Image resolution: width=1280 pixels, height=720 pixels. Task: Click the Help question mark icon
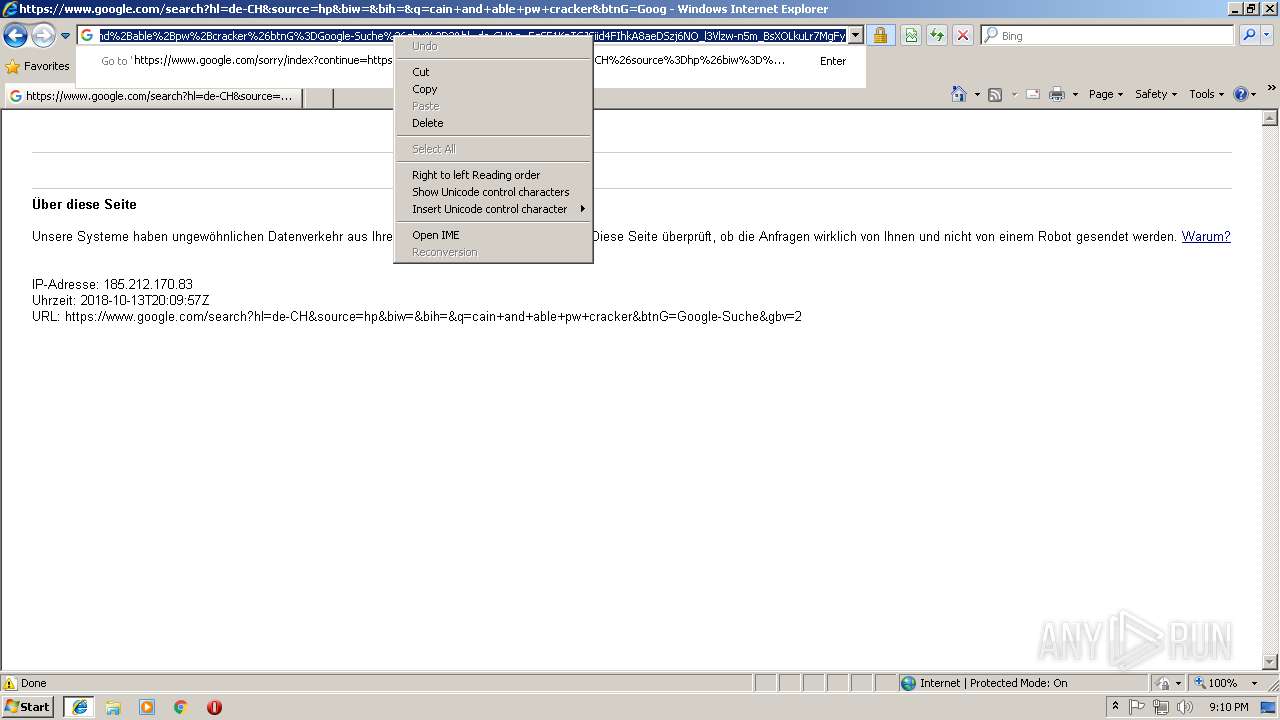1241,94
